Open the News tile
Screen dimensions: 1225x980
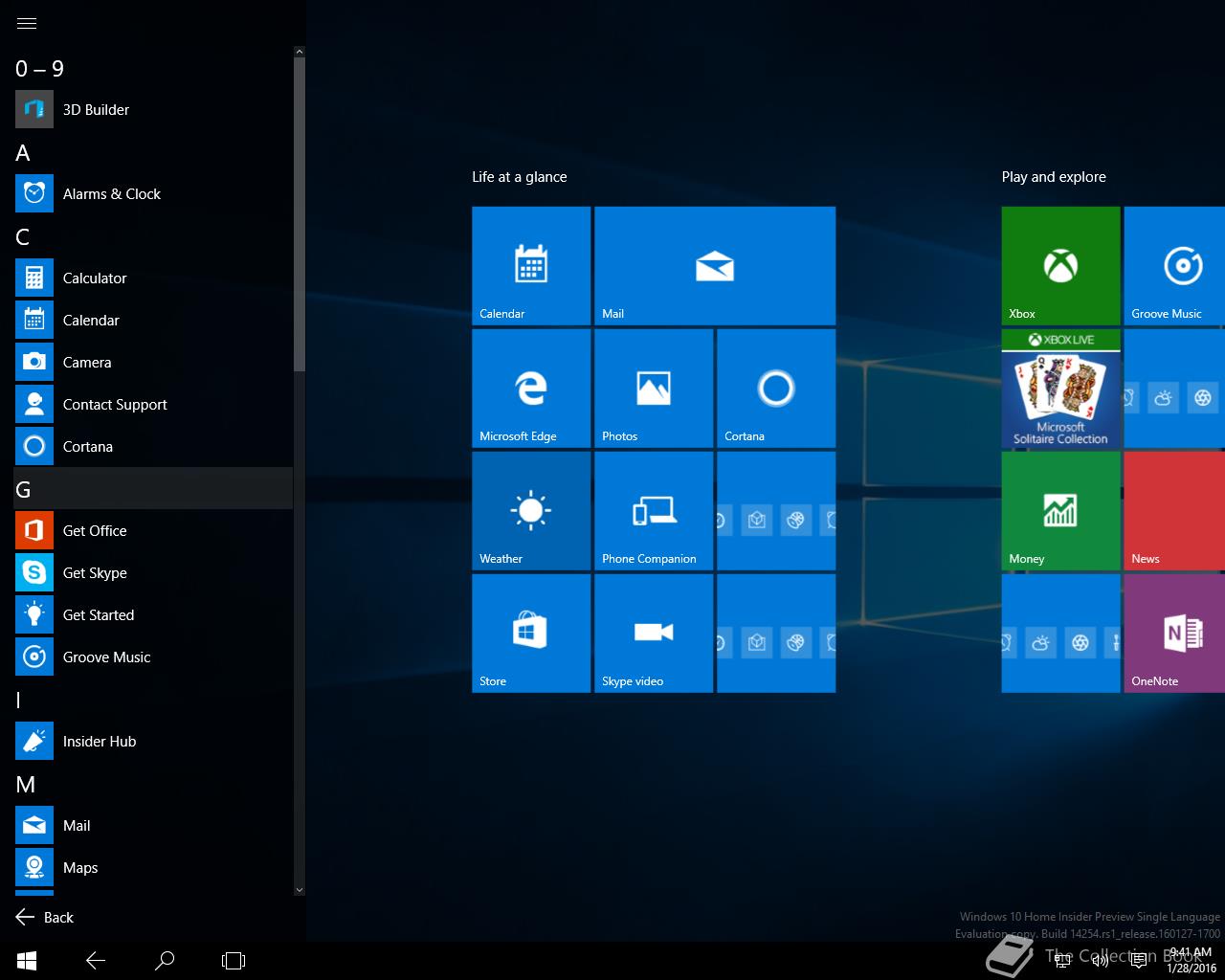tap(1174, 511)
